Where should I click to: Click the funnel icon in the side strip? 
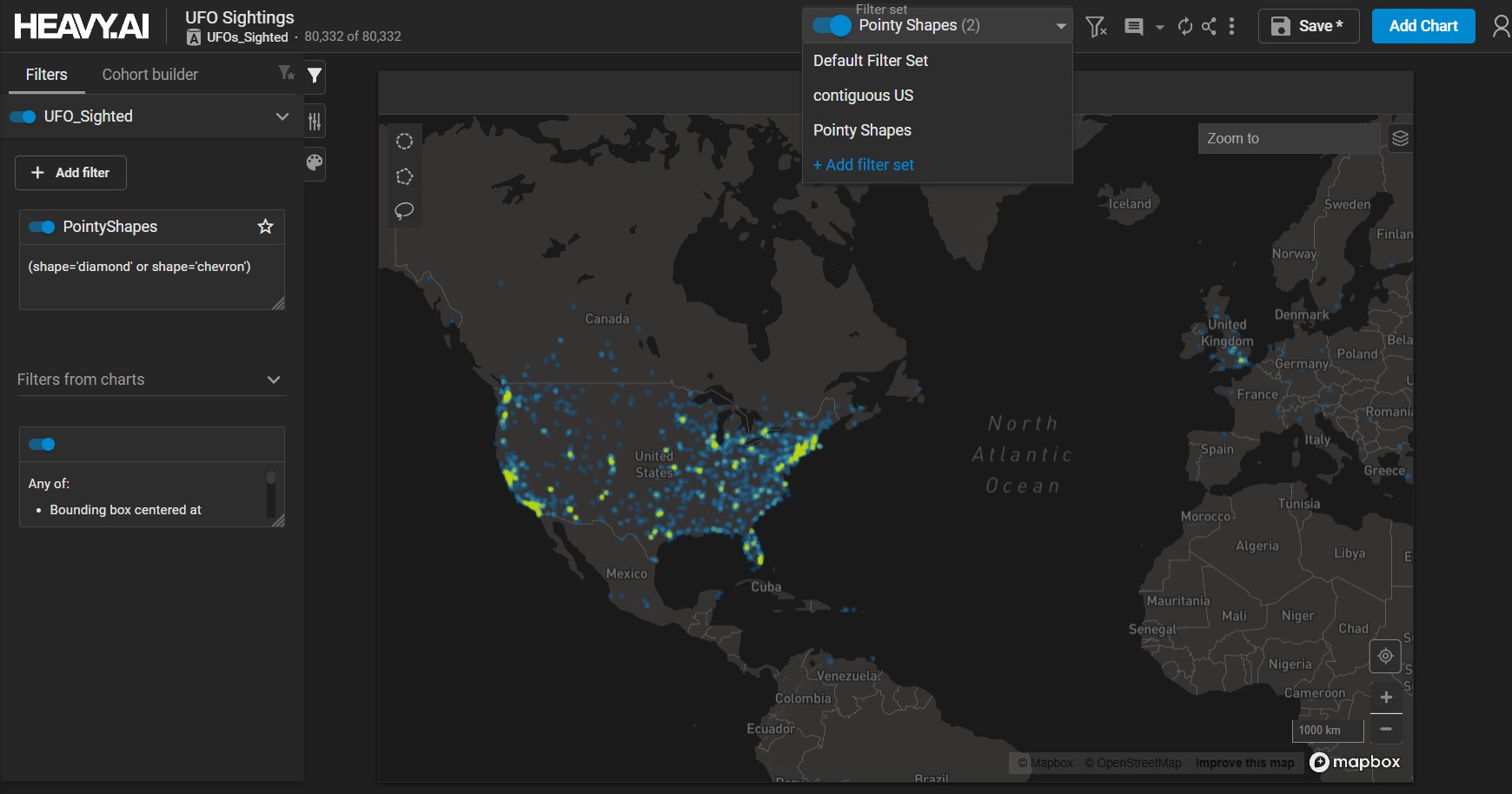[315, 76]
